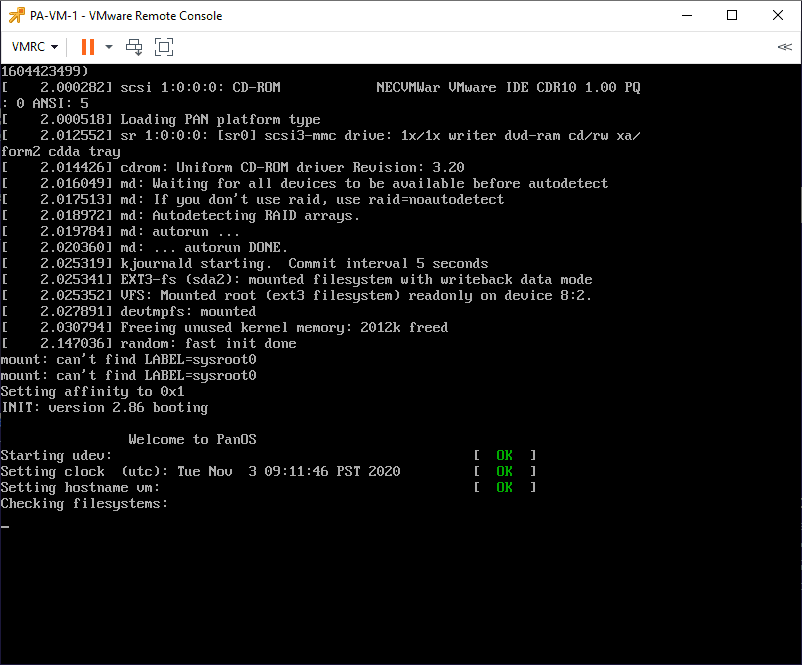Close the VMware Remote Console window
This screenshot has height=665, width=802.
777,15
